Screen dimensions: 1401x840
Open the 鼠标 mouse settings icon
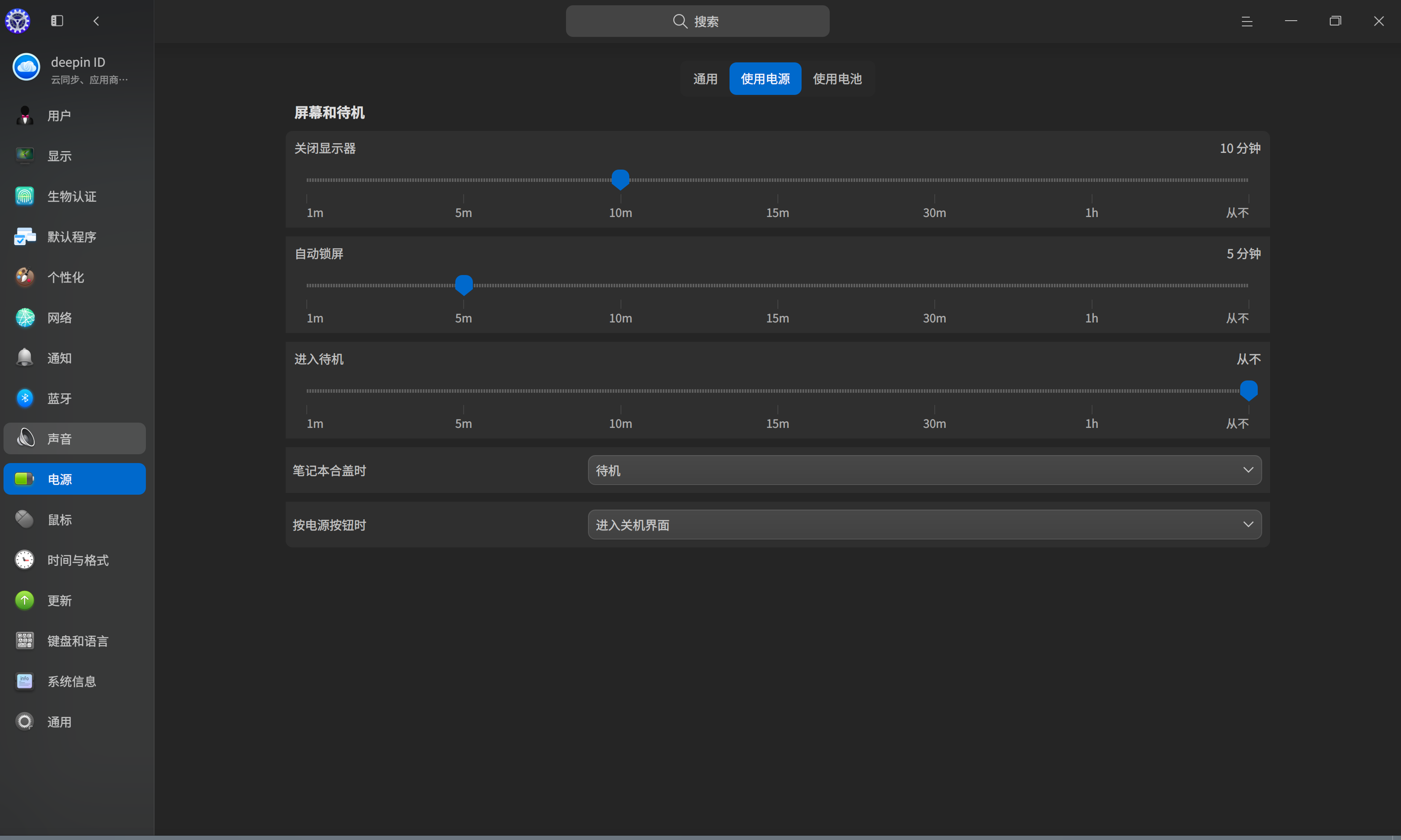point(25,519)
